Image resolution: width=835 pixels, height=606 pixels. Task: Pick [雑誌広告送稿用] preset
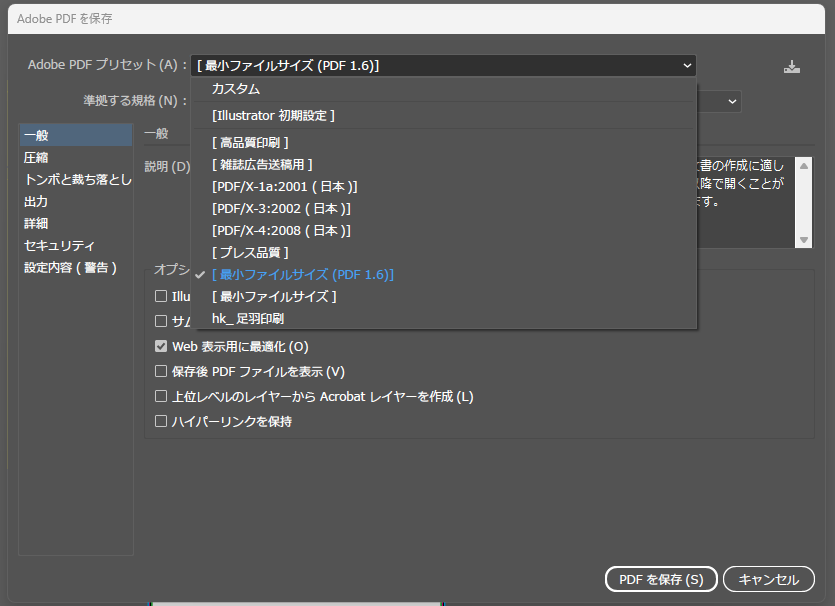point(262,164)
